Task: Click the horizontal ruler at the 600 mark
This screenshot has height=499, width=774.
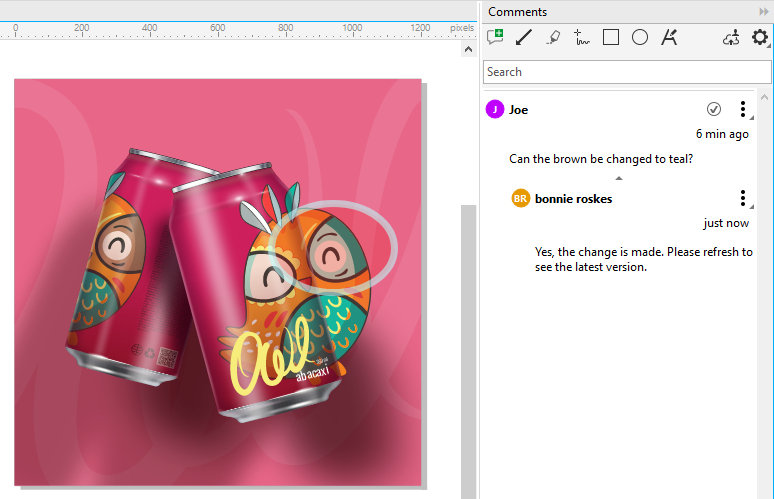Action: 218,29
